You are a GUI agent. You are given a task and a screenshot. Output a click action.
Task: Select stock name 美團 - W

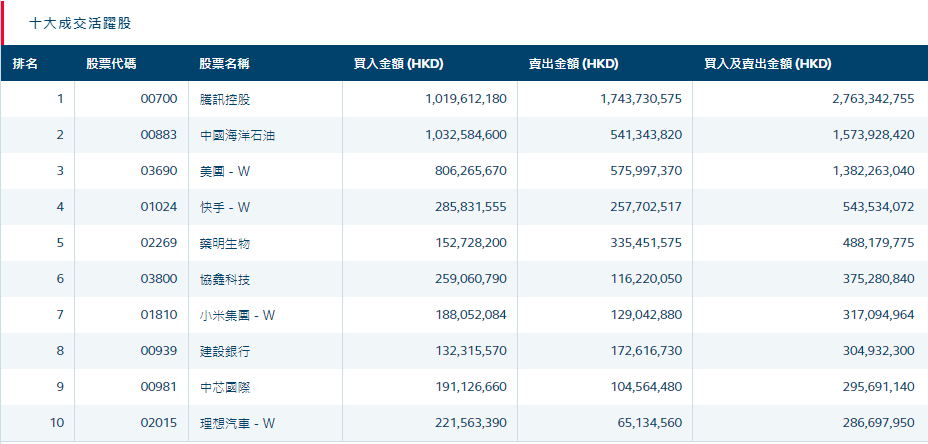pos(225,171)
